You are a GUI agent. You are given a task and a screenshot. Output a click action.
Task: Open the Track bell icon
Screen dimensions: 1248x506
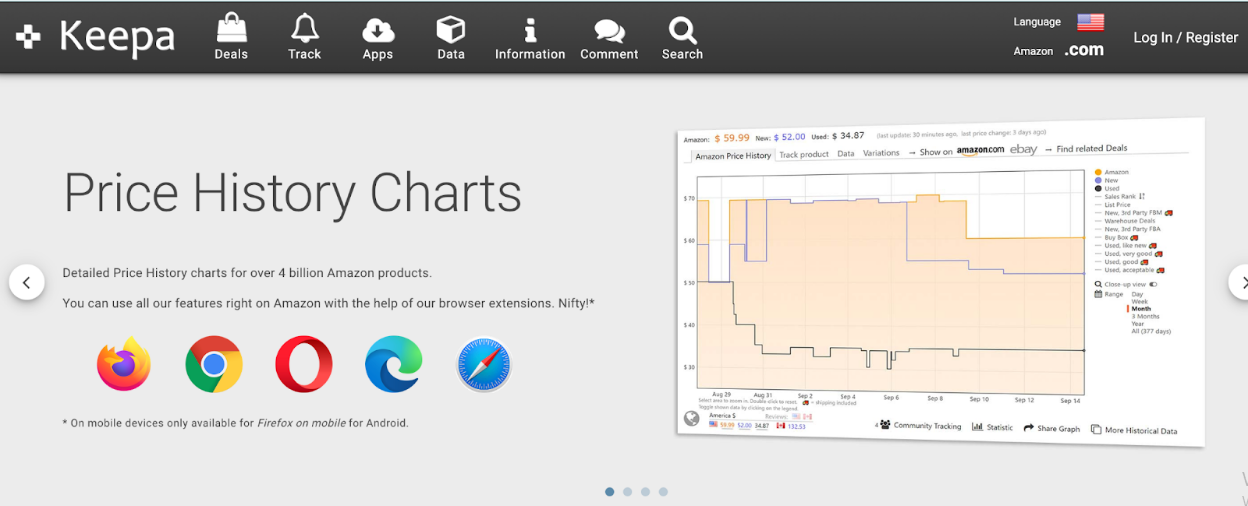tap(304, 27)
